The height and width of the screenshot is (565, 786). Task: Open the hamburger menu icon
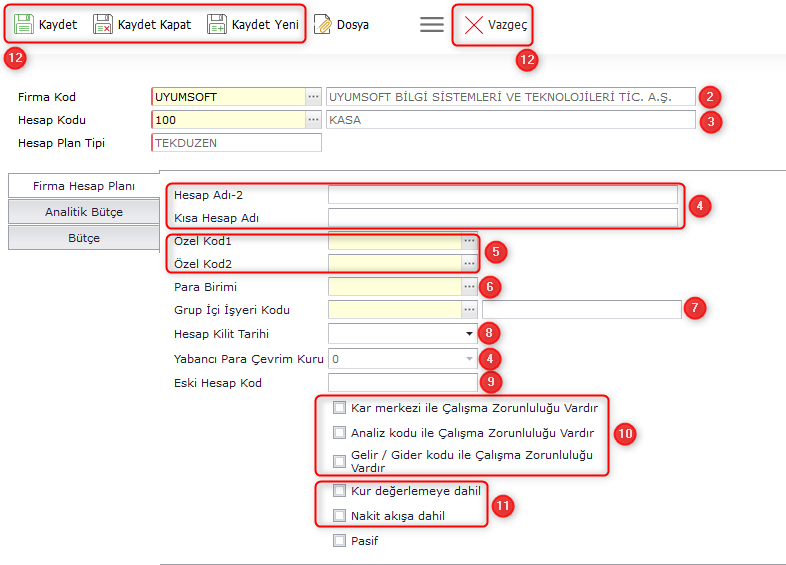coord(432,24)
